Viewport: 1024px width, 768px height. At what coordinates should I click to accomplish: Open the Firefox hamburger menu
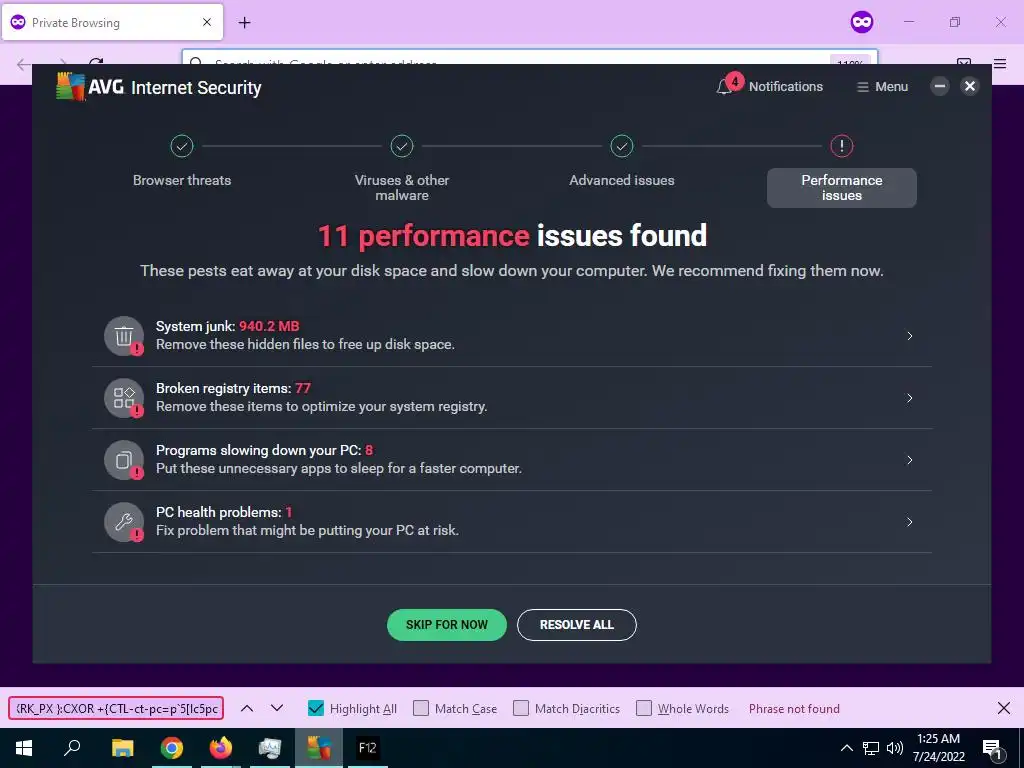click(x=1000, y=63)
